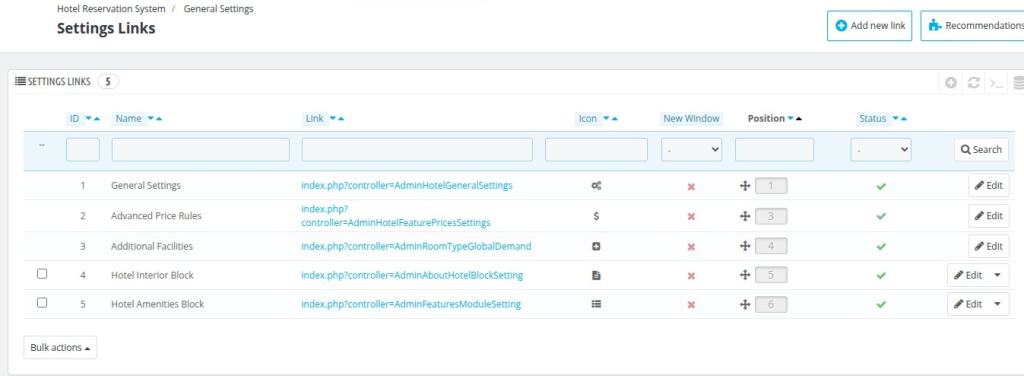Sort Name column descending

[151, 119]
